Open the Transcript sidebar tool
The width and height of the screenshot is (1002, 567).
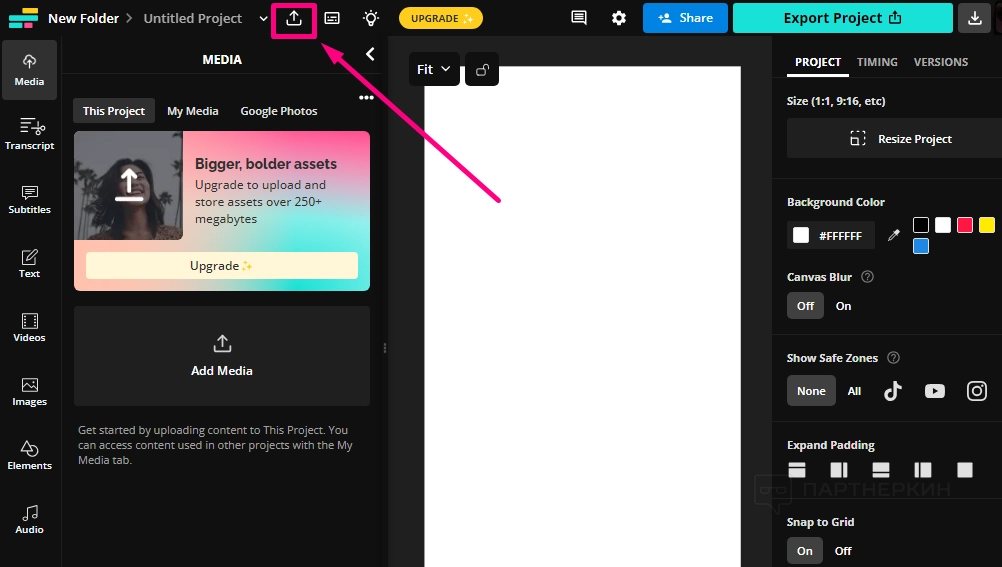click(x=29, y=134)
